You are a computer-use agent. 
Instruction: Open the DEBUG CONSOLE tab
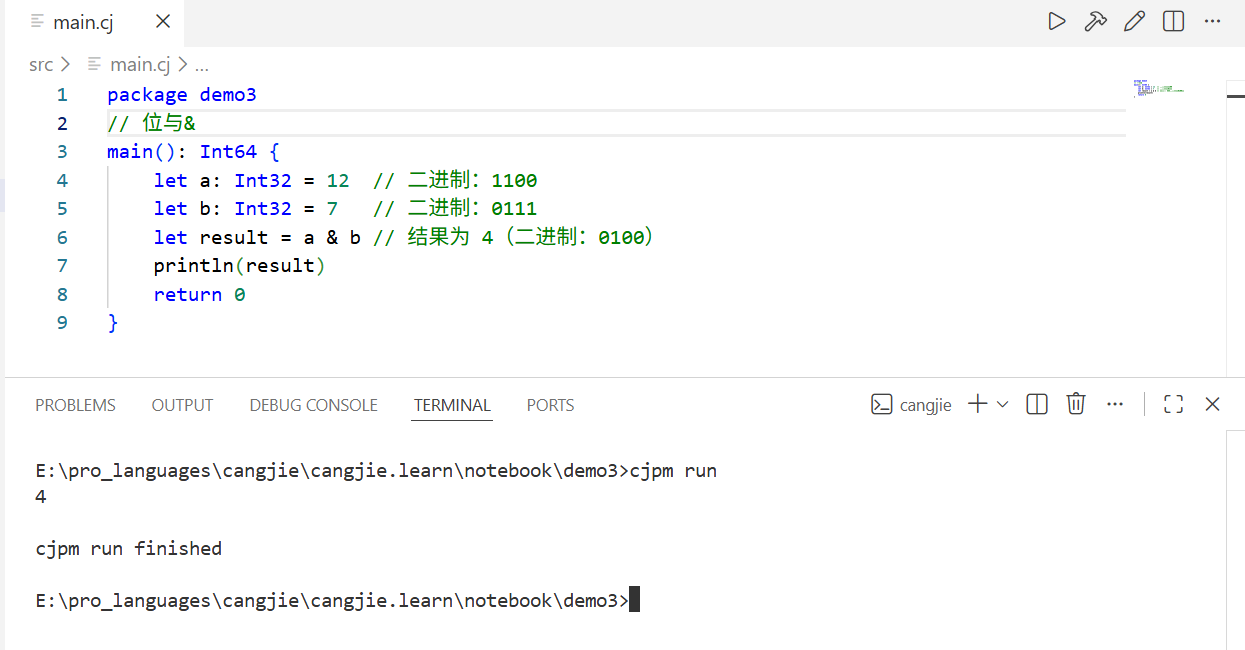click(313, 405)
